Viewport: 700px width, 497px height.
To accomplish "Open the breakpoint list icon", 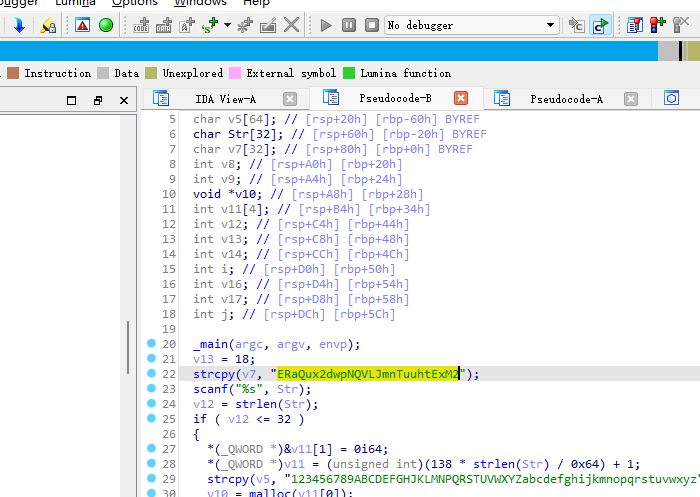I will (x=634, y=25).
